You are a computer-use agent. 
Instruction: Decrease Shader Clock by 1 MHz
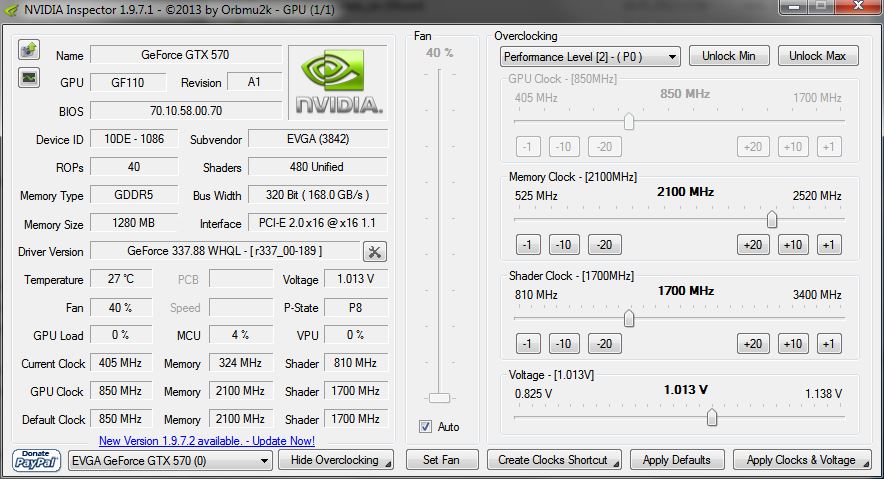[528, 344]
